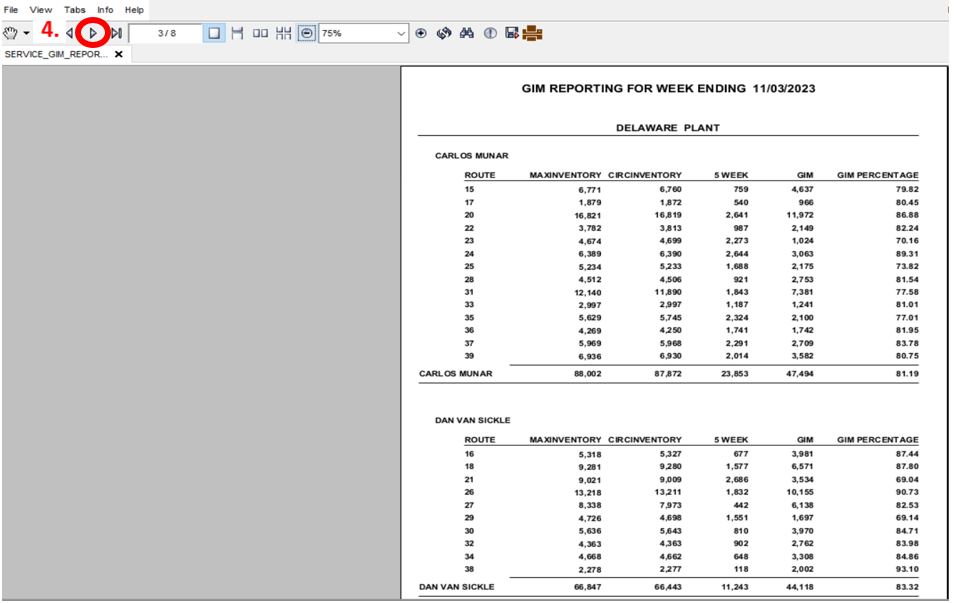Open the File menu
Image resolution: width=954 pixels, height=603 pixels.
11,10
